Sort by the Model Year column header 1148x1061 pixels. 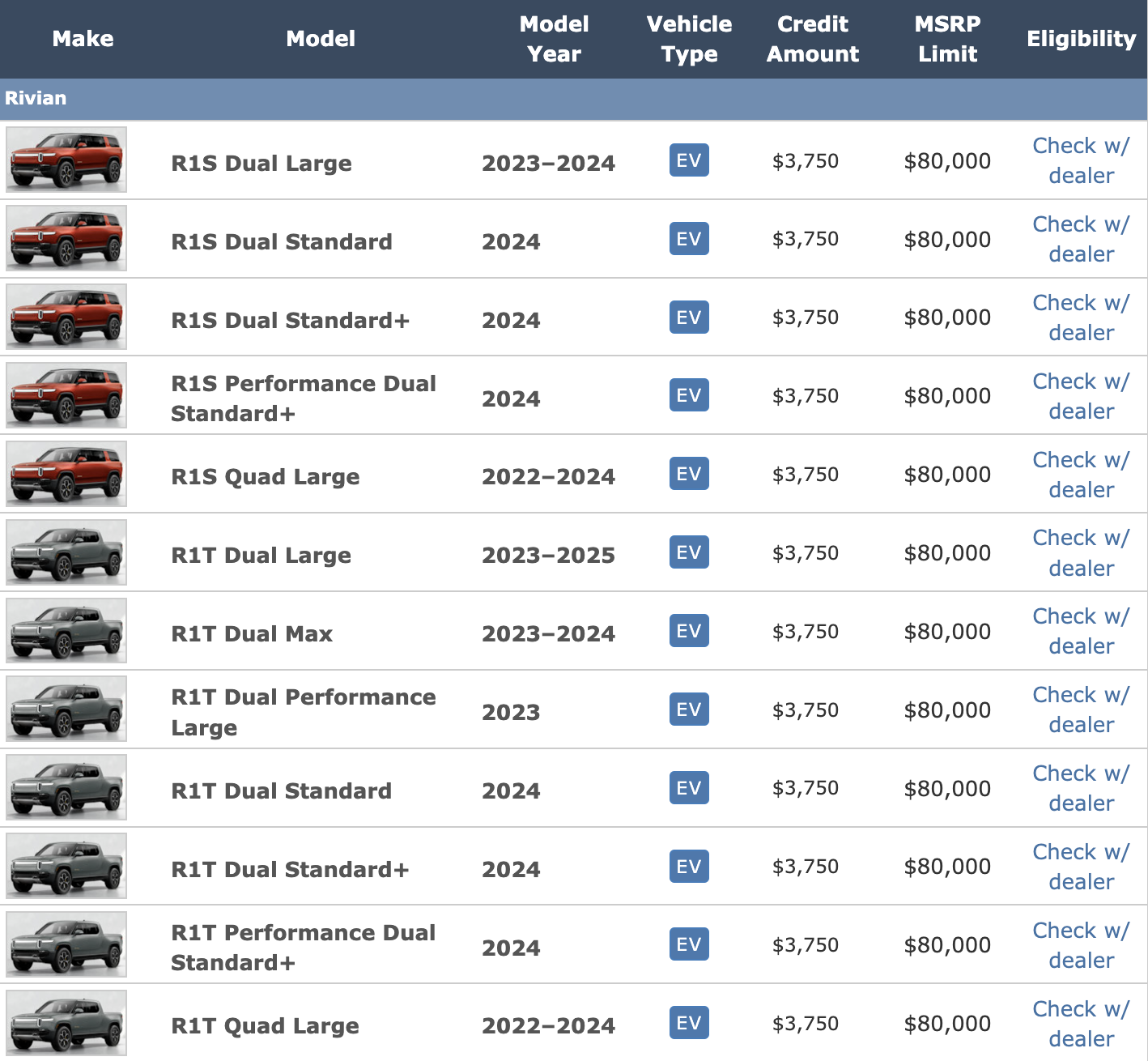point(554,39)
